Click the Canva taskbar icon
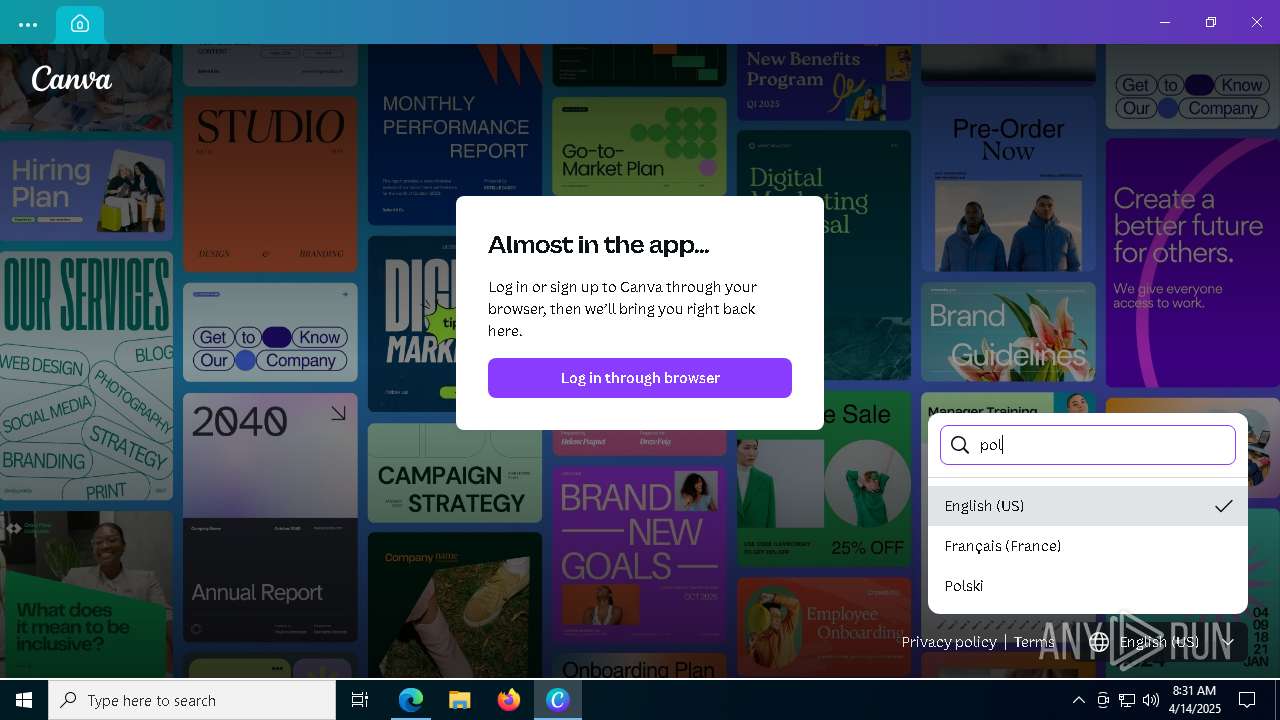 (558, 700)
